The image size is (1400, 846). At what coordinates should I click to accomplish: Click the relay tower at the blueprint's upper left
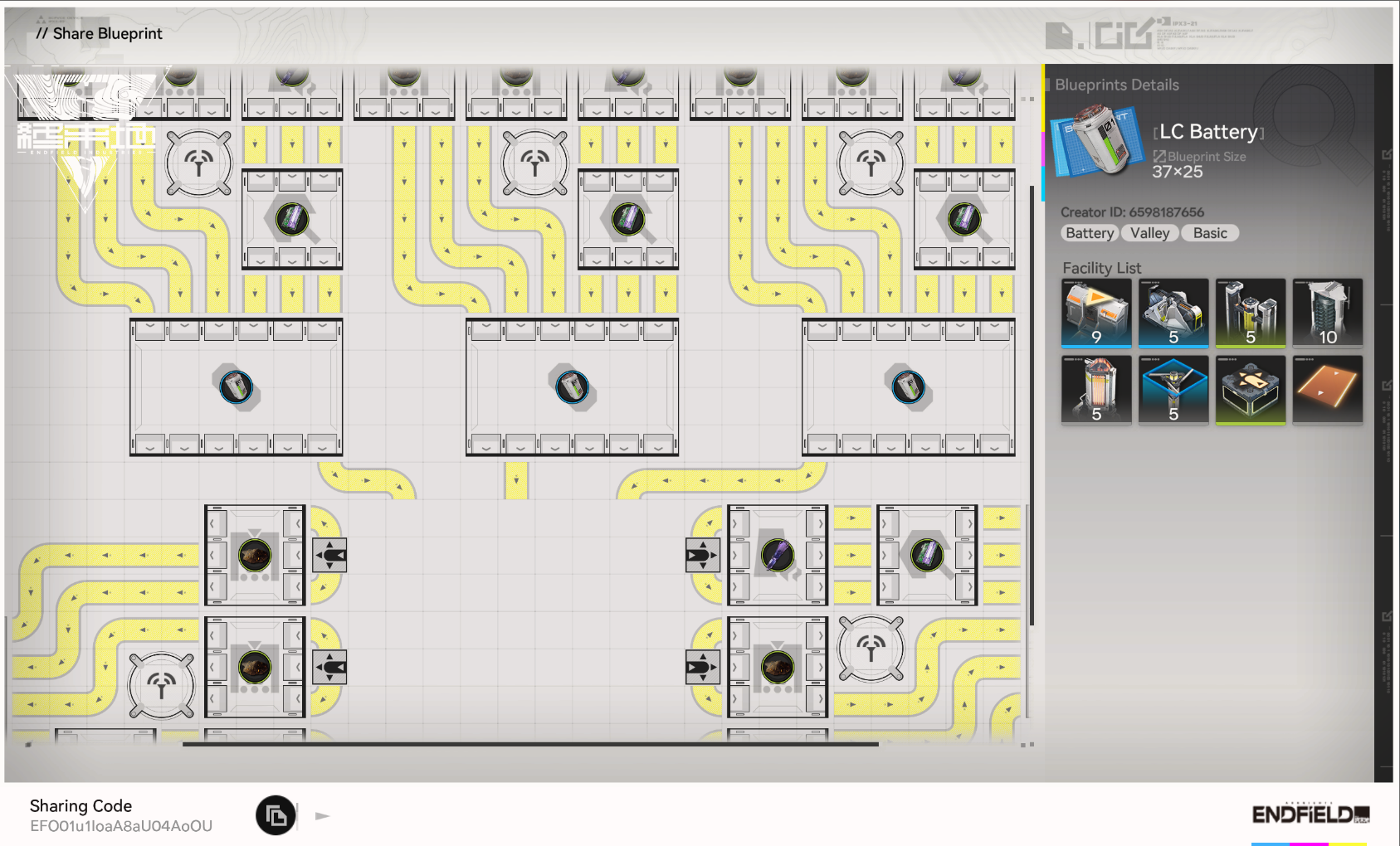[199, 162]
